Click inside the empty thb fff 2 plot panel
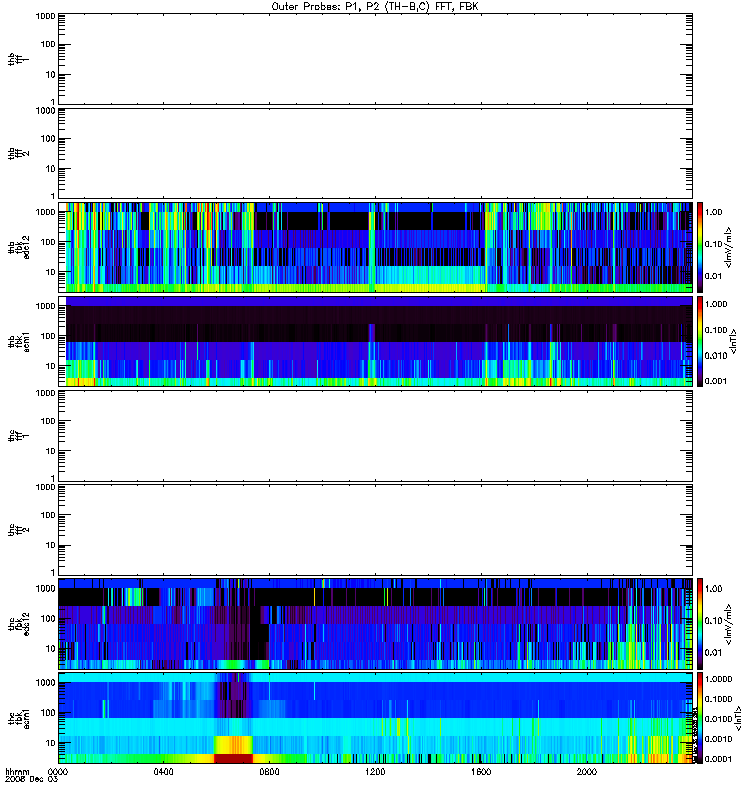Viewport: 750px width, 800px height. tap(375, 153)
